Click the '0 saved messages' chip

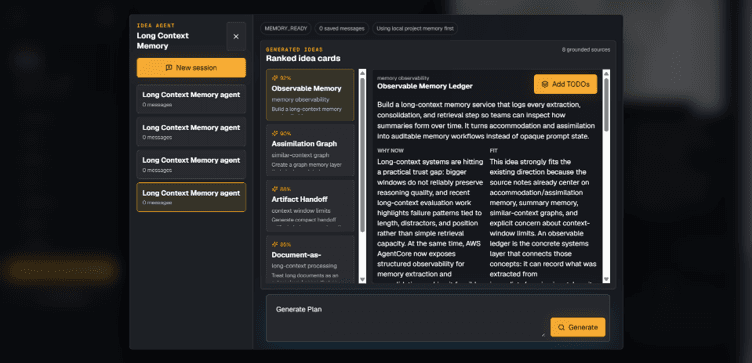click(x=342, y=28)
